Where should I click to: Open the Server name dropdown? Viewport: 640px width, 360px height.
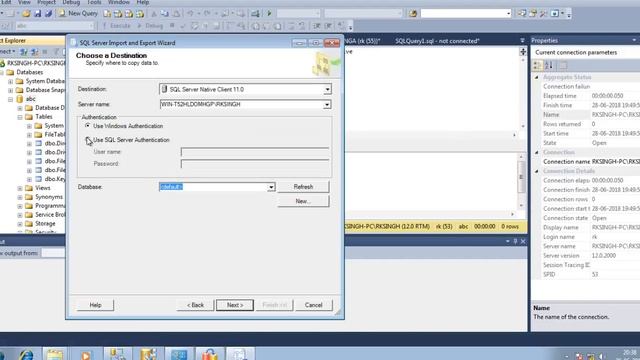click(x=327, y=105)
